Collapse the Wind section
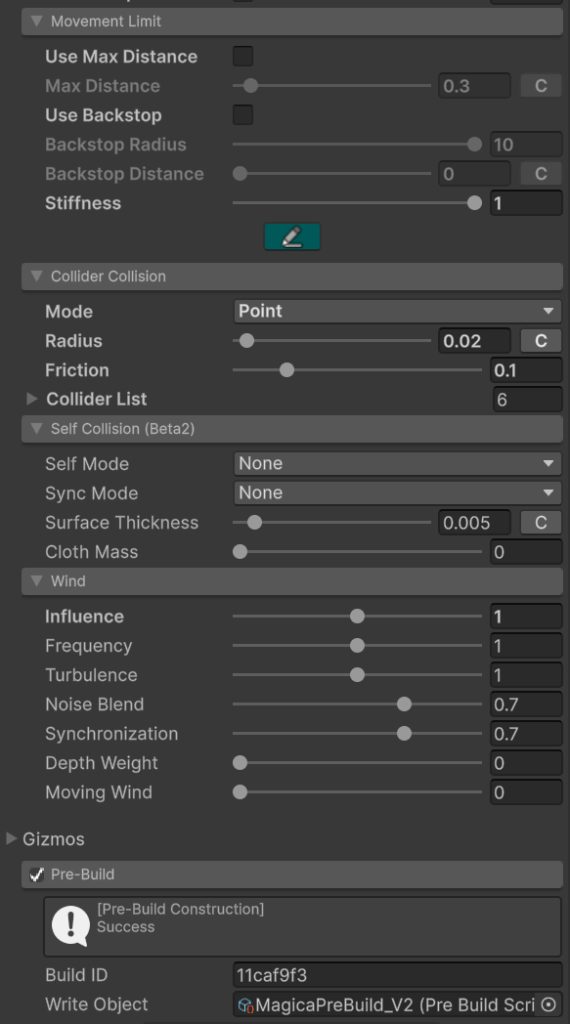The height and width of the screenshot is (1024, 570). [x=37, y=581]
